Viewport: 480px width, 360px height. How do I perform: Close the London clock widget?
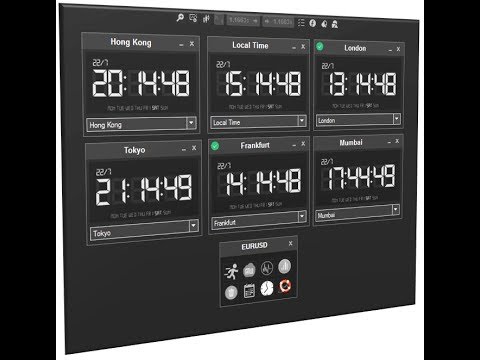(x=398, y=49)
